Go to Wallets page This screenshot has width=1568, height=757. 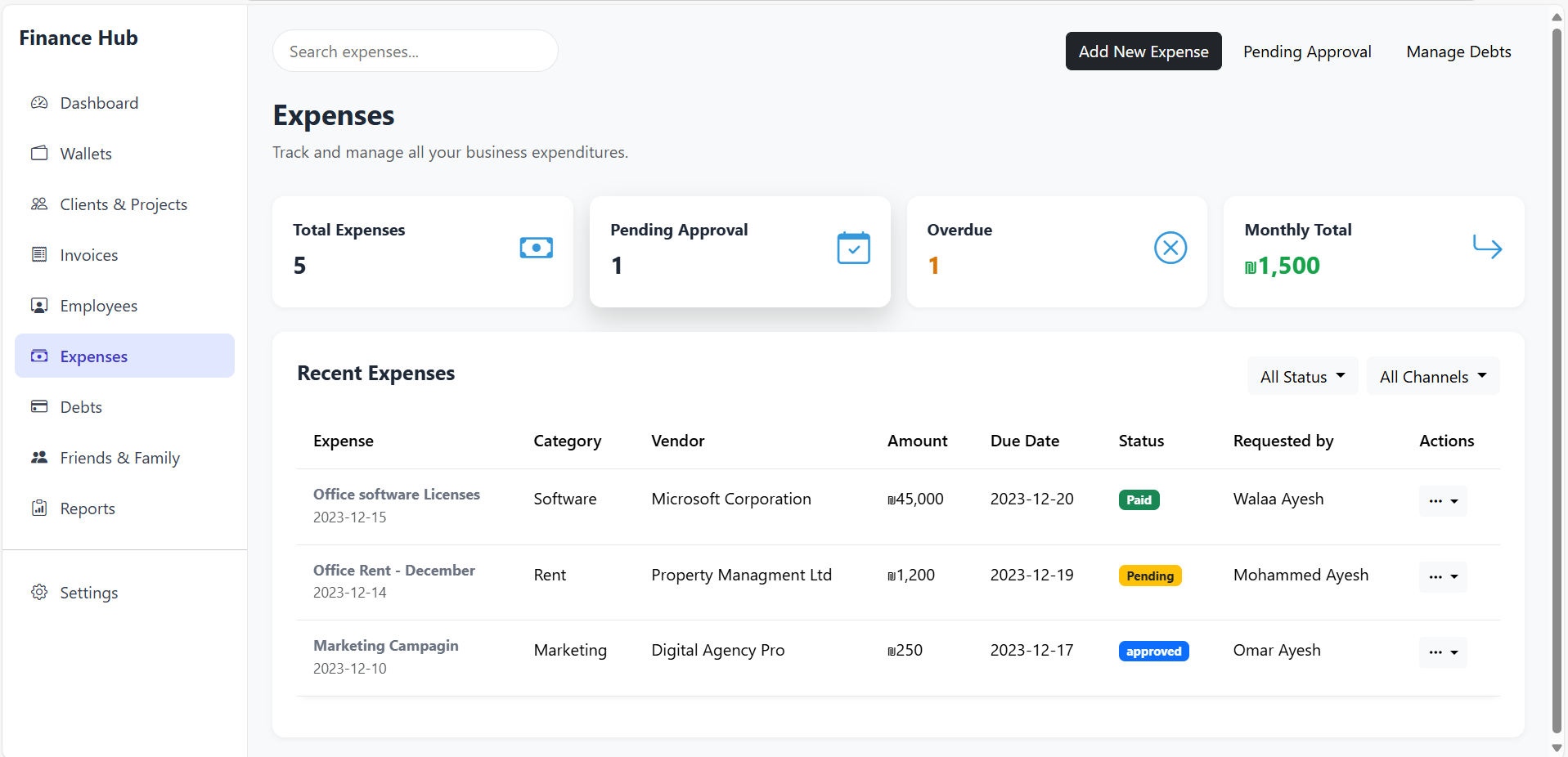point(124,154)
